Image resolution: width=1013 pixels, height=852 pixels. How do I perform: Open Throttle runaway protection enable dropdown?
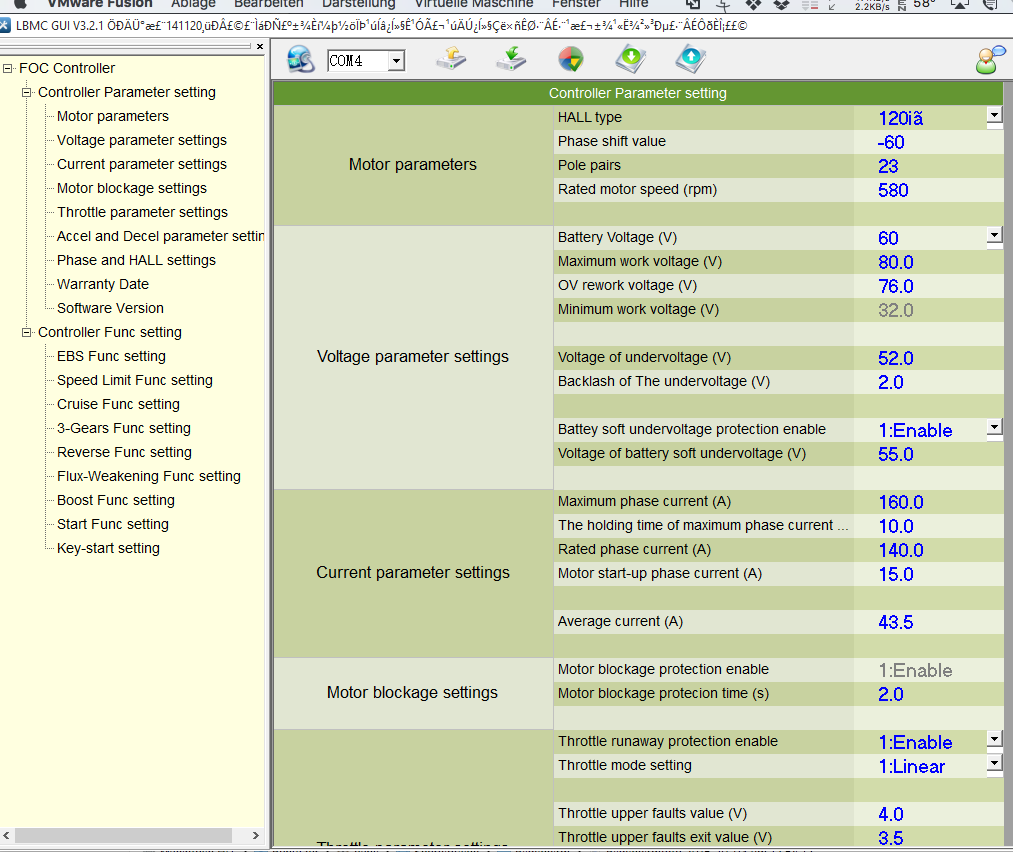pos(994,740)
